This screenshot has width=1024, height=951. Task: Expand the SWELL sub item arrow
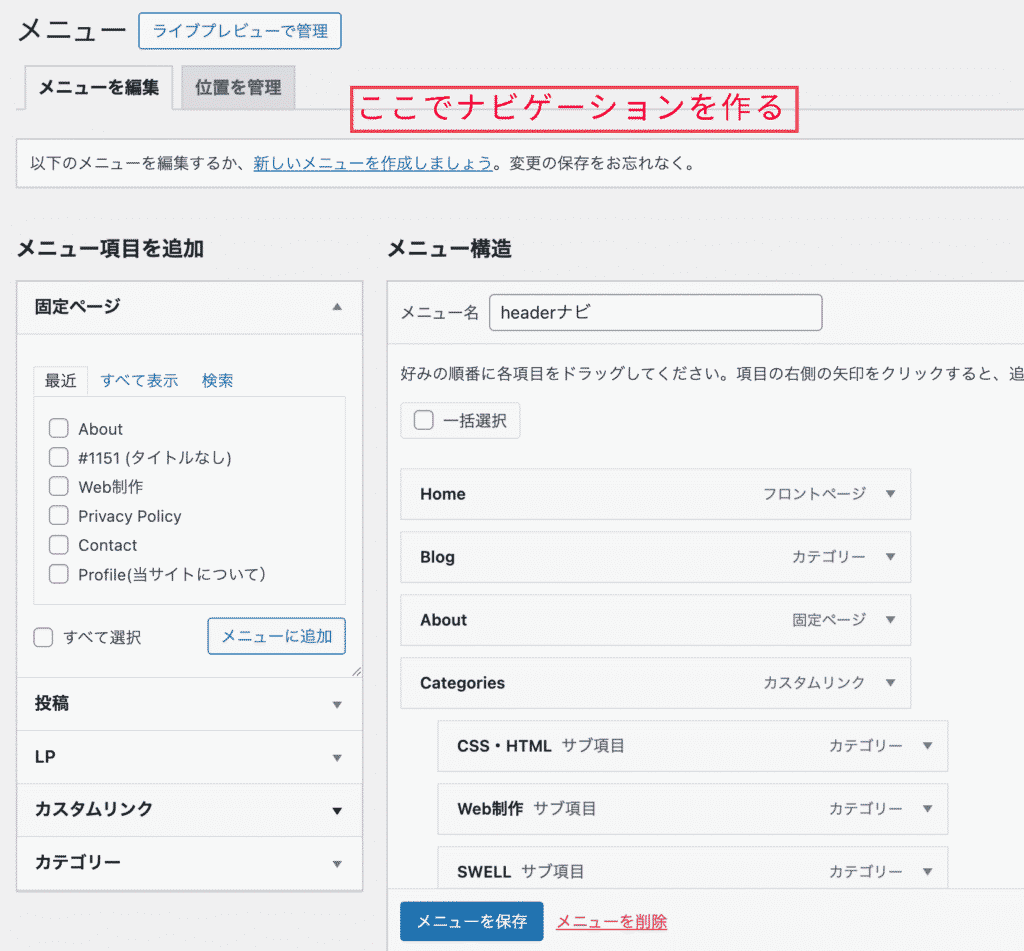[x=927, y=872]
